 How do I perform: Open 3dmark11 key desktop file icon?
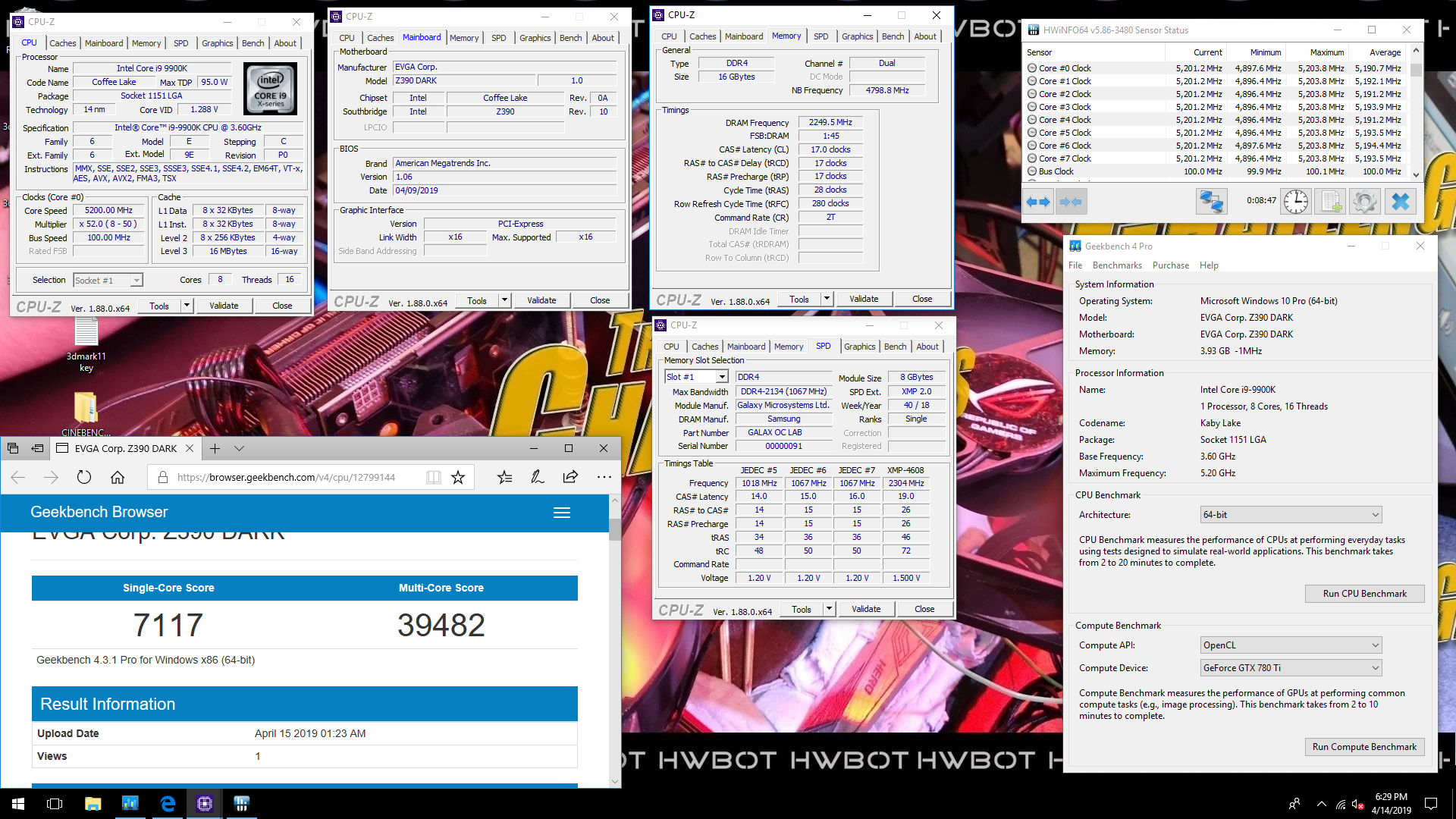pyautogui.click(x=86, y=345)
